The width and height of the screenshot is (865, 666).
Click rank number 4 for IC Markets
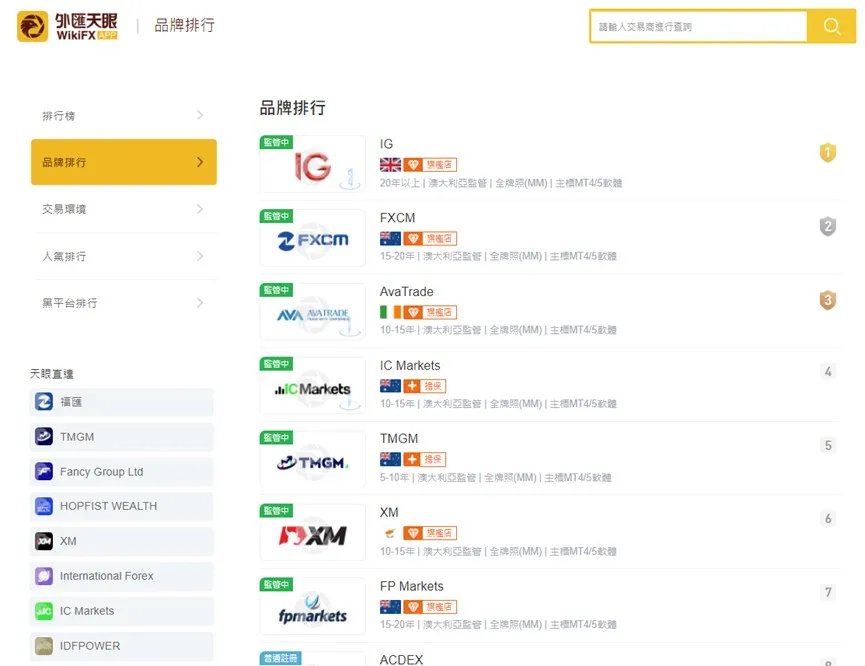point(827,371)
